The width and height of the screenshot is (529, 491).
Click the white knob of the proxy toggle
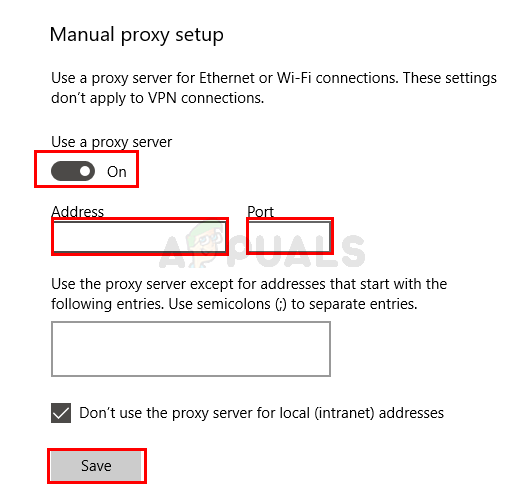[x=85, y=171]
